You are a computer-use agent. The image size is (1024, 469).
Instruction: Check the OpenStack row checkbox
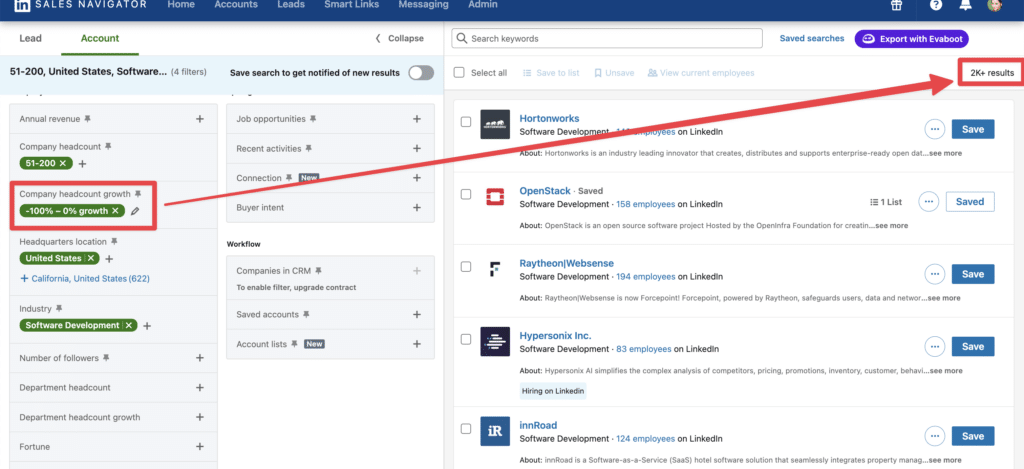(466, 194)
